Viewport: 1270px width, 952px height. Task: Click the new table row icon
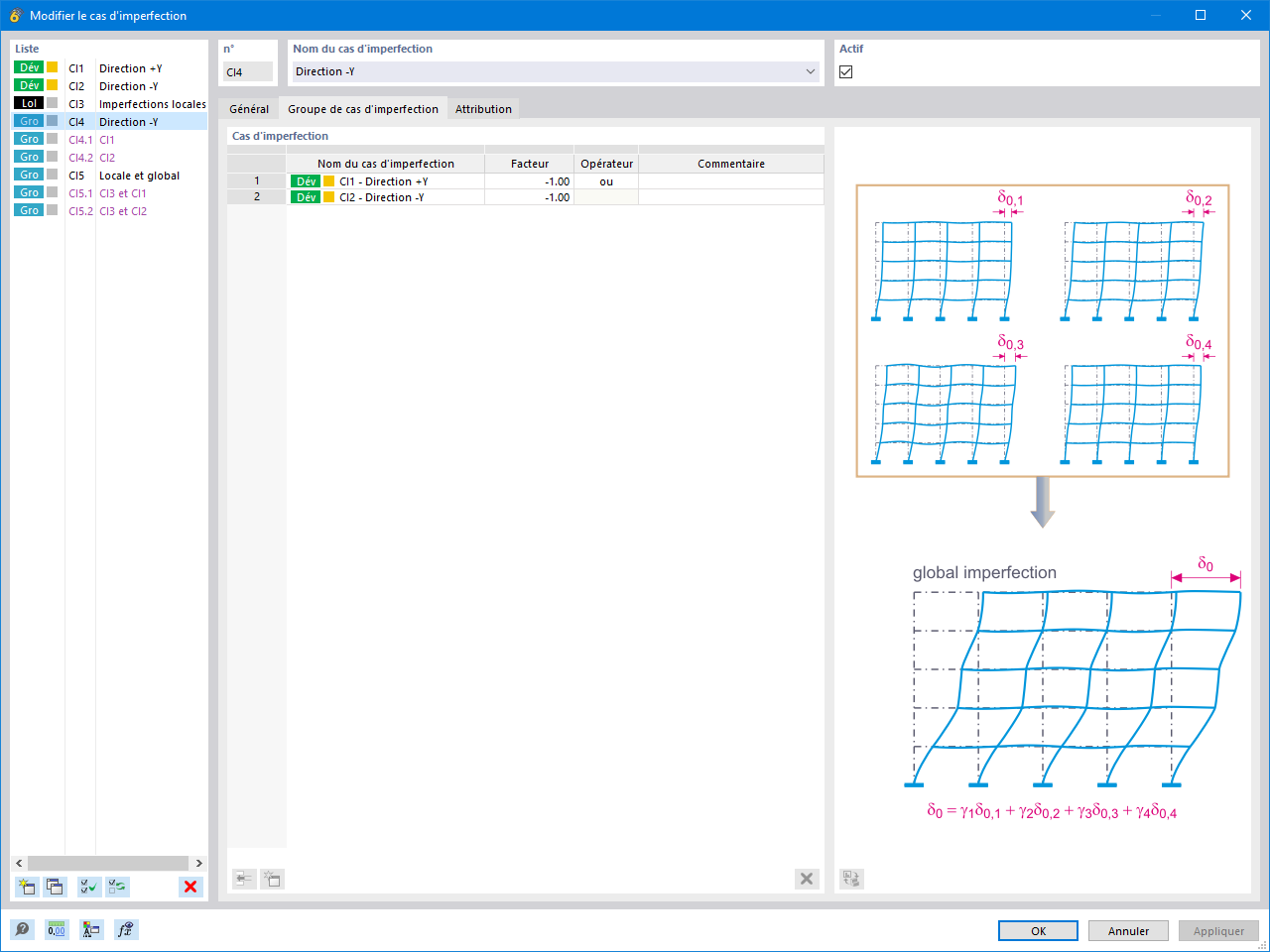pyautogui.click(x=272, y=879)
